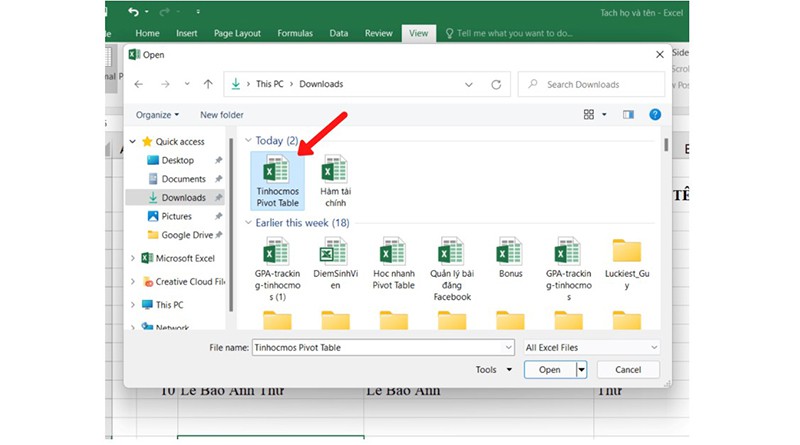Switch to the Formulas ribbon tab

click(x=295, y=33)
